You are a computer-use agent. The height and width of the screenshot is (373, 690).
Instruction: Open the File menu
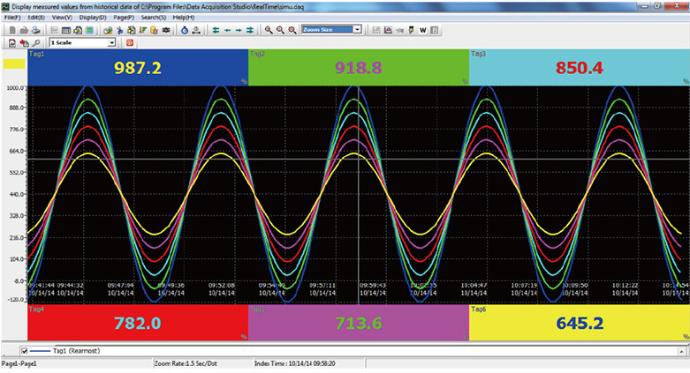12,18
